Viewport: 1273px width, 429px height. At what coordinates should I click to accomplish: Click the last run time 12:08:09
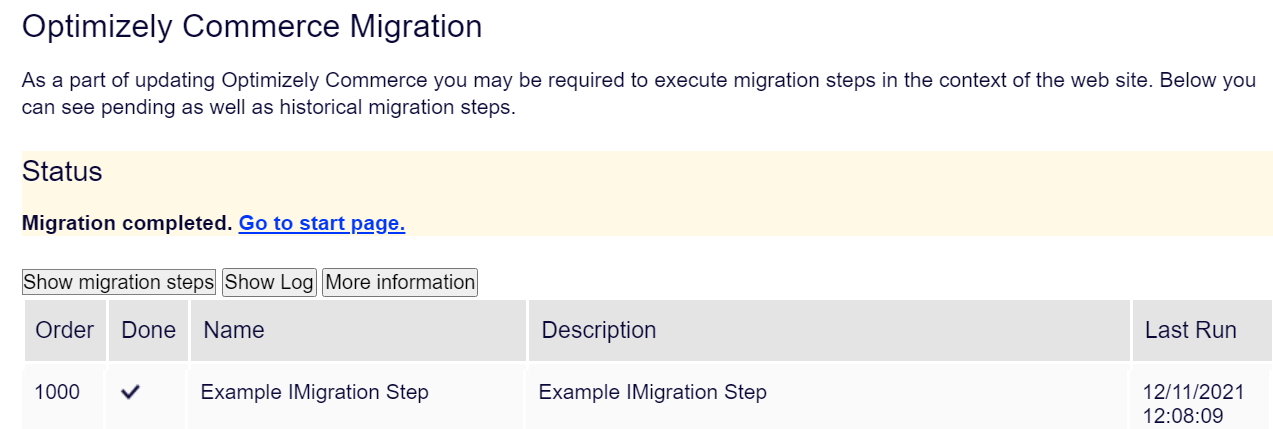coord(1183,416)
